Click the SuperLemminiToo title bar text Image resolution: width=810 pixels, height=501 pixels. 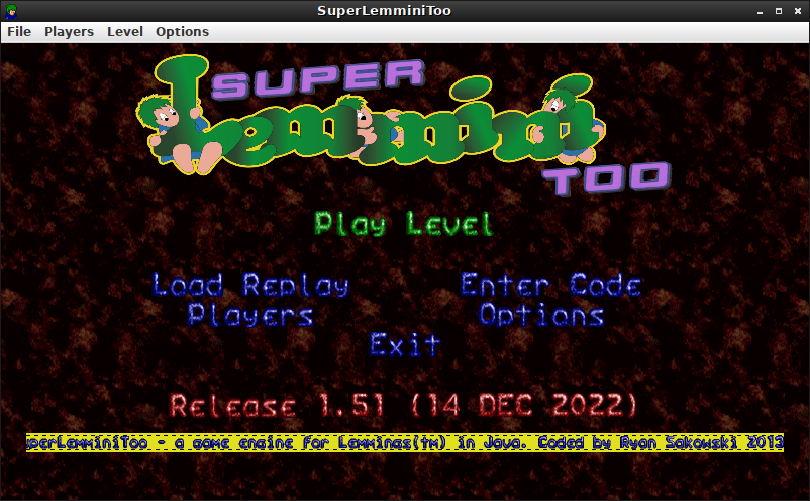[384, 11]
